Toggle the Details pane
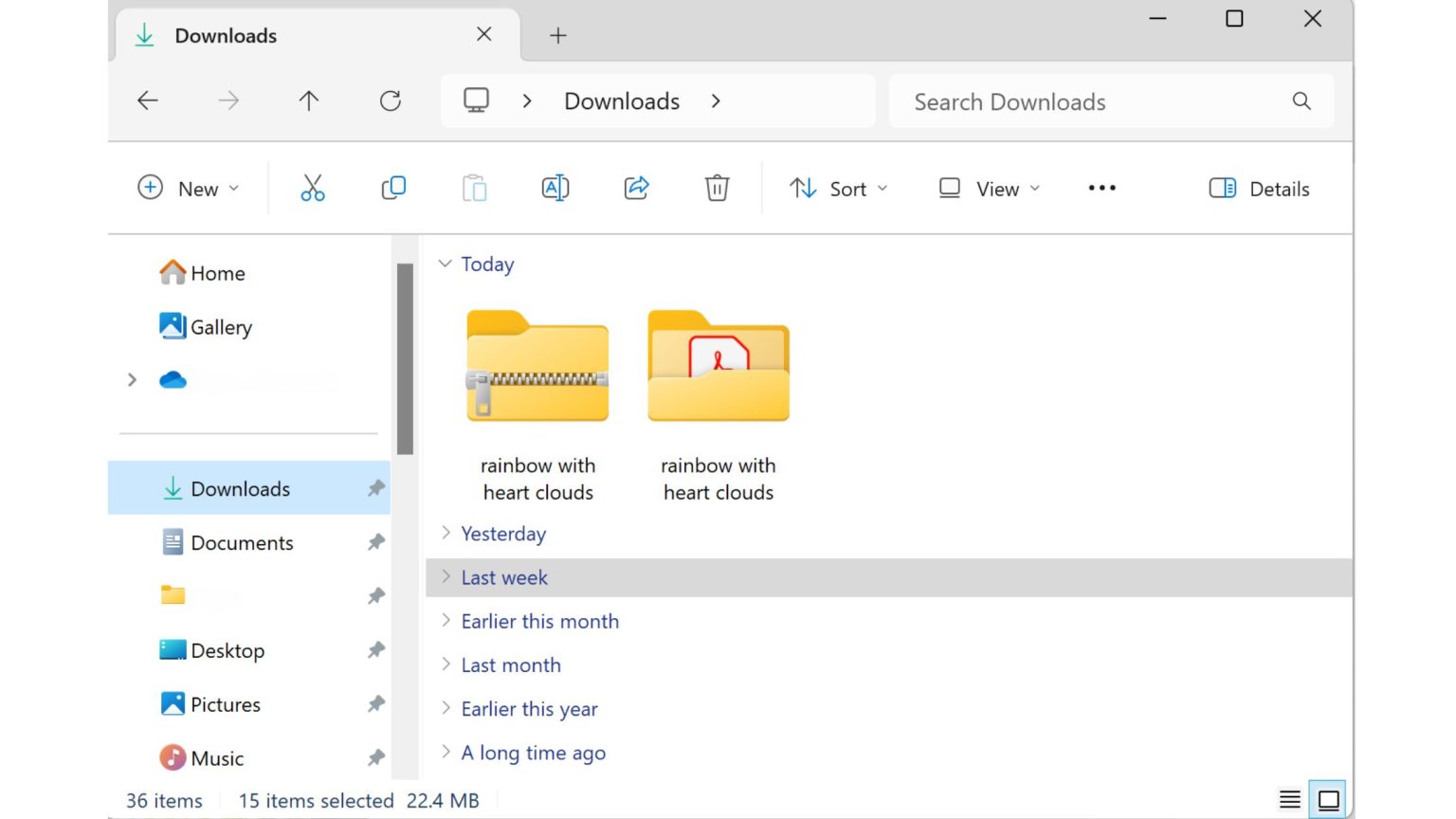The height and width of the screenshot is (819, 1456). coord(1259,189)
